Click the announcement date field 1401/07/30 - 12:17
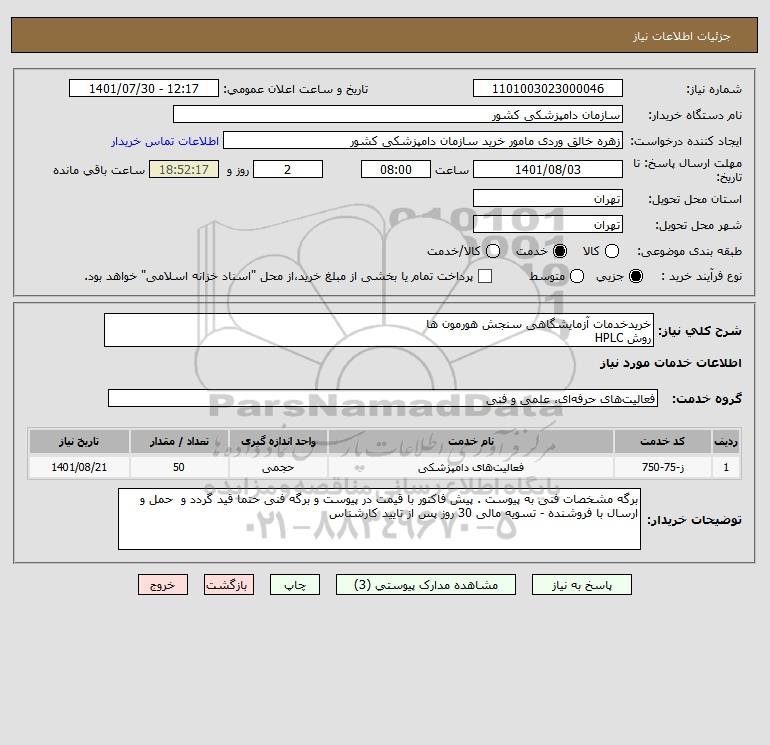This screenshot has height=745, width=770. [144, 88]
